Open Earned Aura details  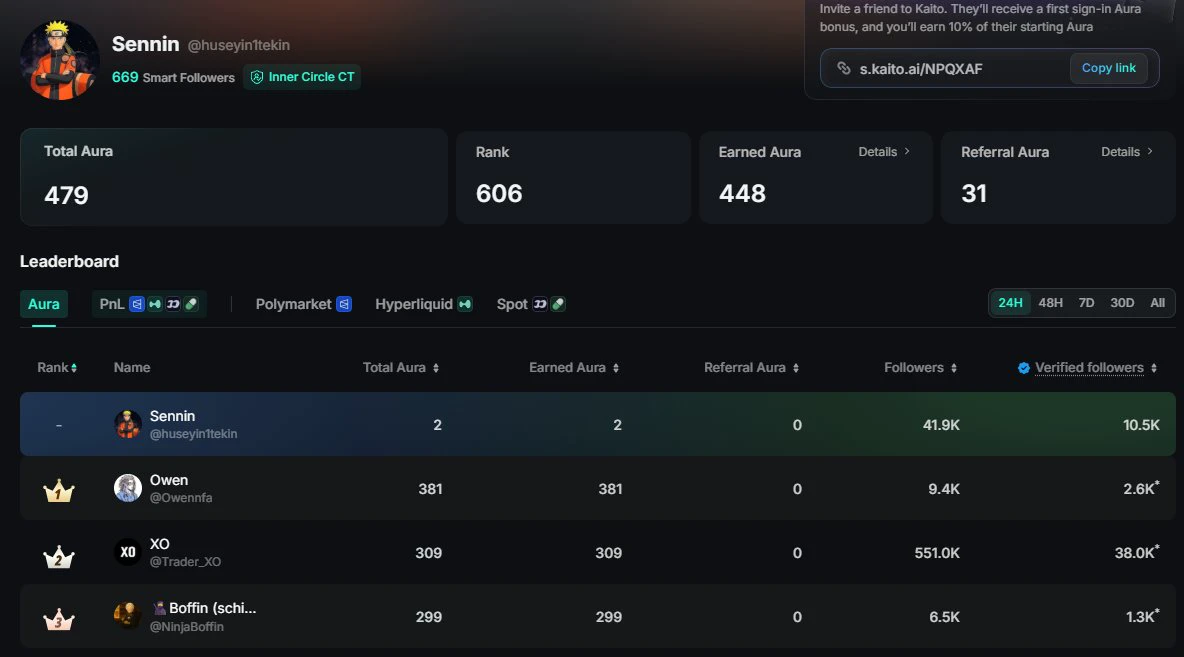pos(884,152)
